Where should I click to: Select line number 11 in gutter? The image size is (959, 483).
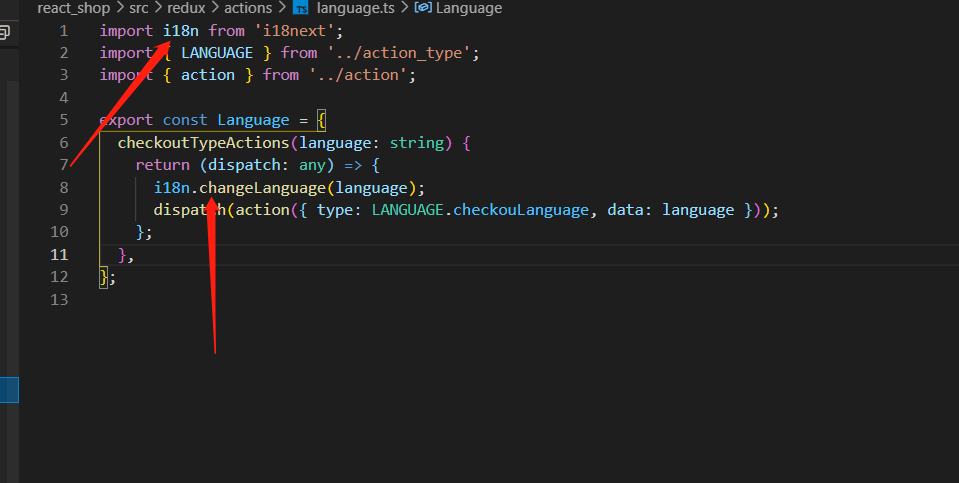pyautogui.click(x=59, y=254)
